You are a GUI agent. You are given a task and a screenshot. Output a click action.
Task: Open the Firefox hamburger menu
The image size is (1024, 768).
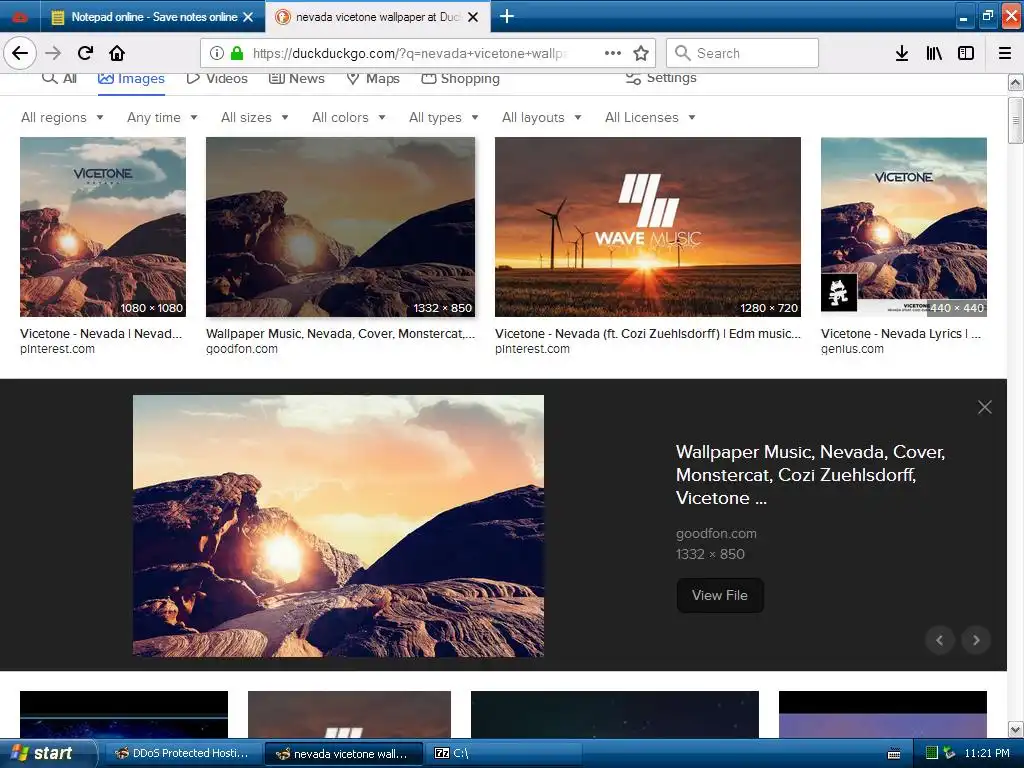point(1005,53)
